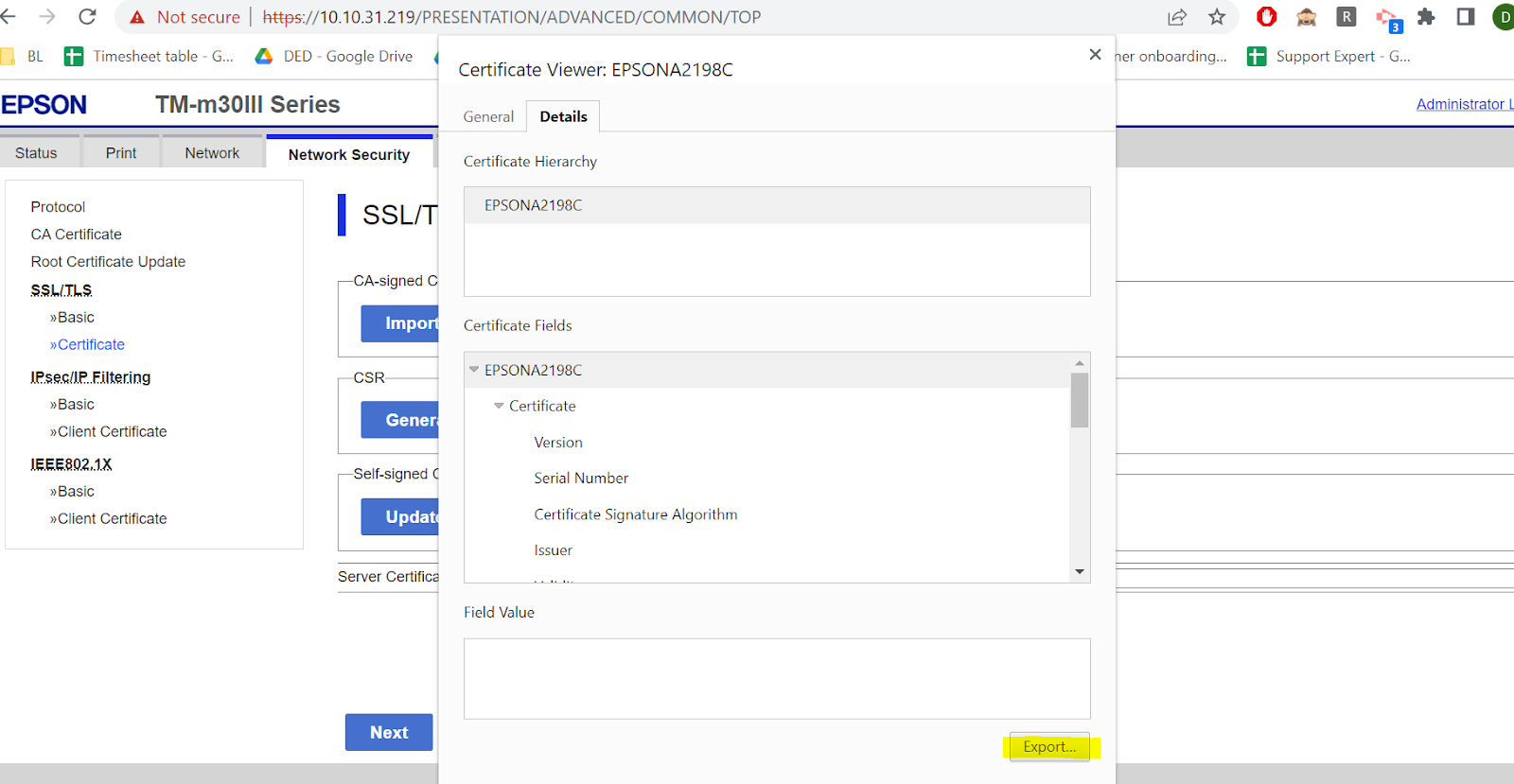1514x784 pixels.
Task: Select EPSONA2198C in Certificate Hierarchy
Action: [777, 205]
